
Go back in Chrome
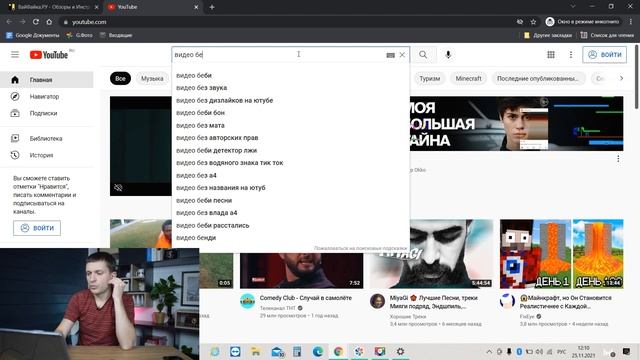(x=9, y=22)
